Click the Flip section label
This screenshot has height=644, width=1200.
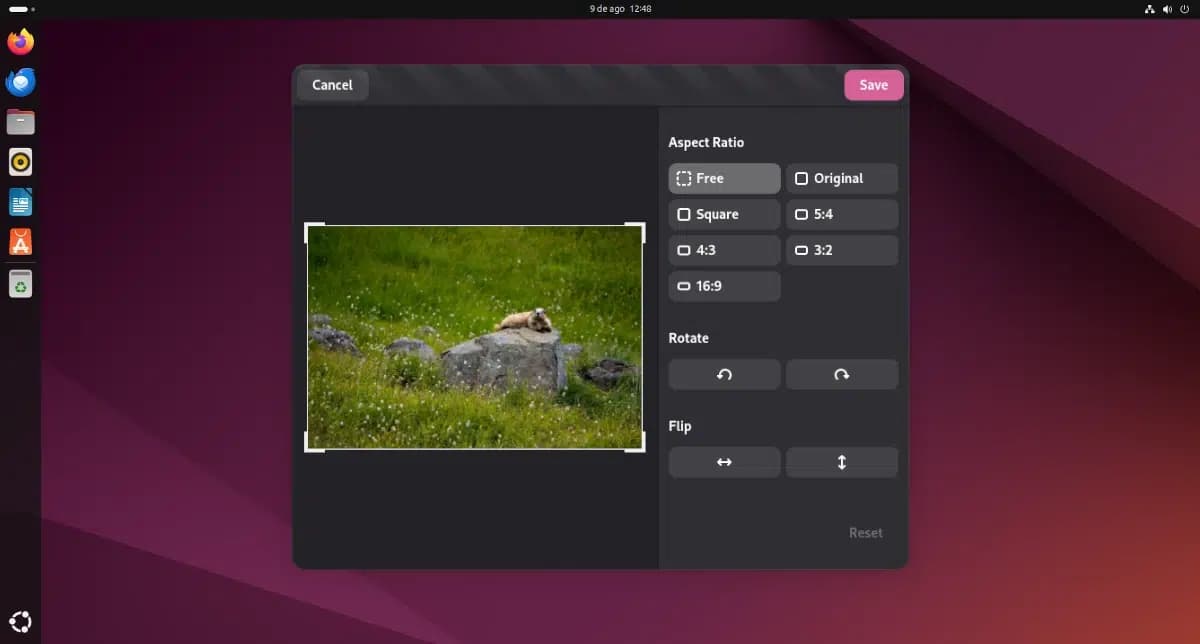(680, 426)
